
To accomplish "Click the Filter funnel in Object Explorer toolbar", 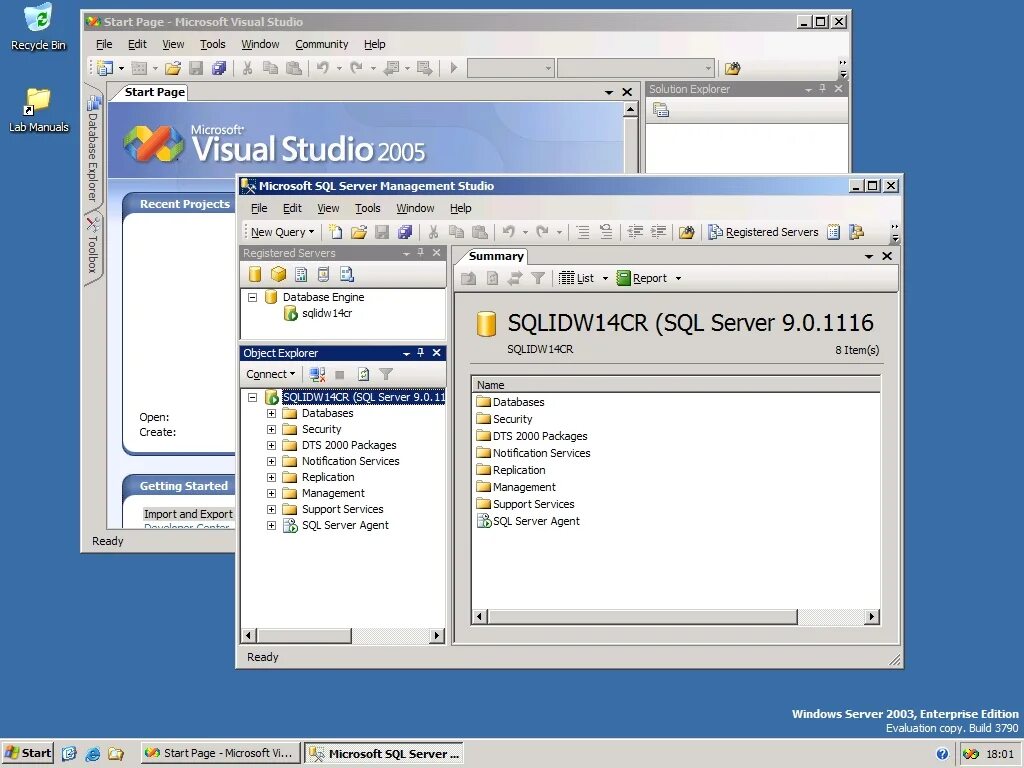I will [386, 374].
